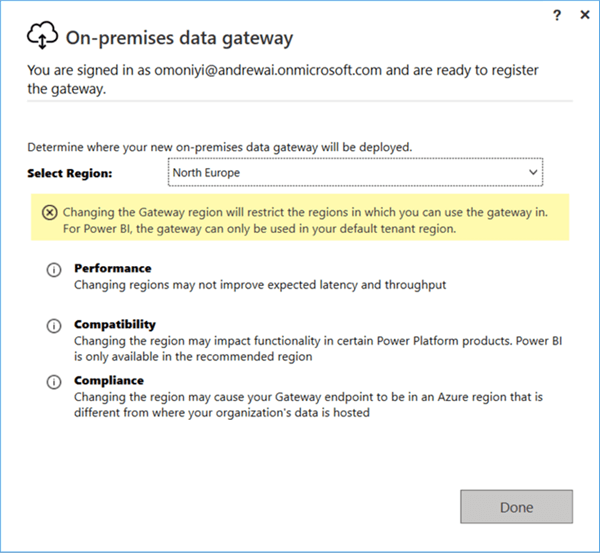
Task: Select the Performance heading
Action: pos(112,268)
